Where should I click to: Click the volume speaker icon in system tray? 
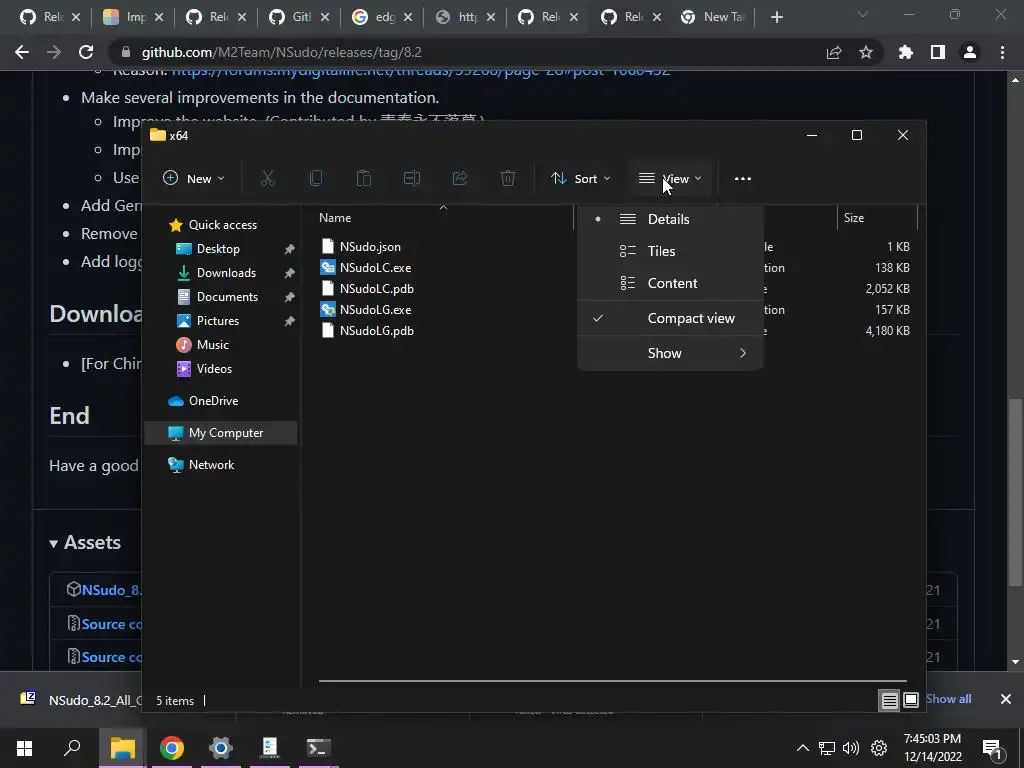851,748
